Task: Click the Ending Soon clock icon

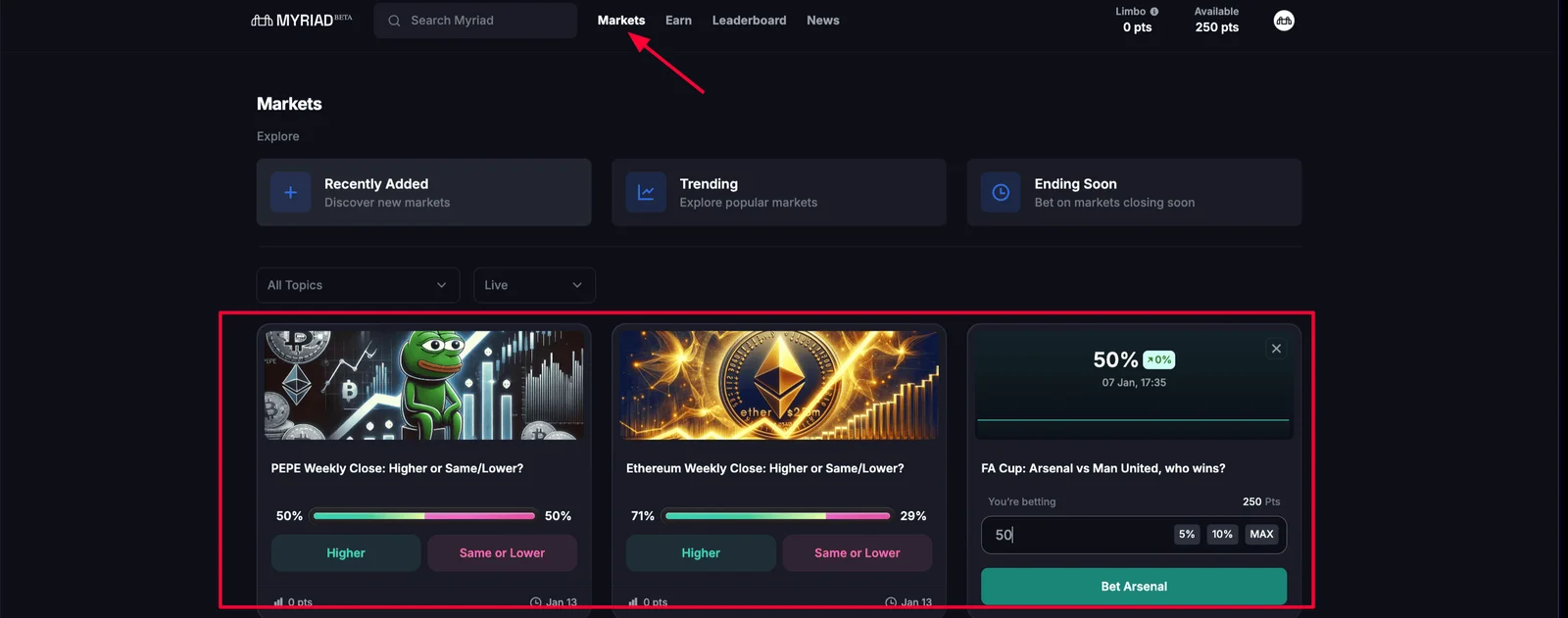Action: (x=1001, y=193)
